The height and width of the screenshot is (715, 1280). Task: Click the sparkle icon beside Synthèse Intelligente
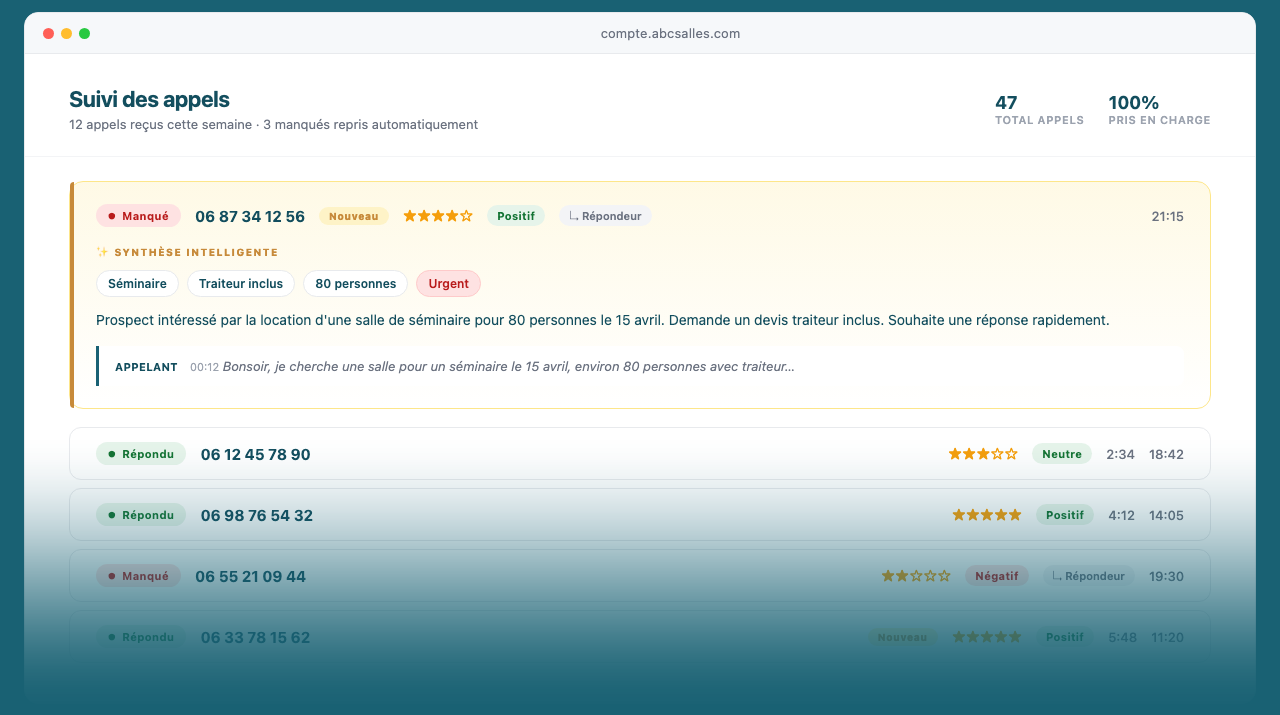tap(102, 253)
